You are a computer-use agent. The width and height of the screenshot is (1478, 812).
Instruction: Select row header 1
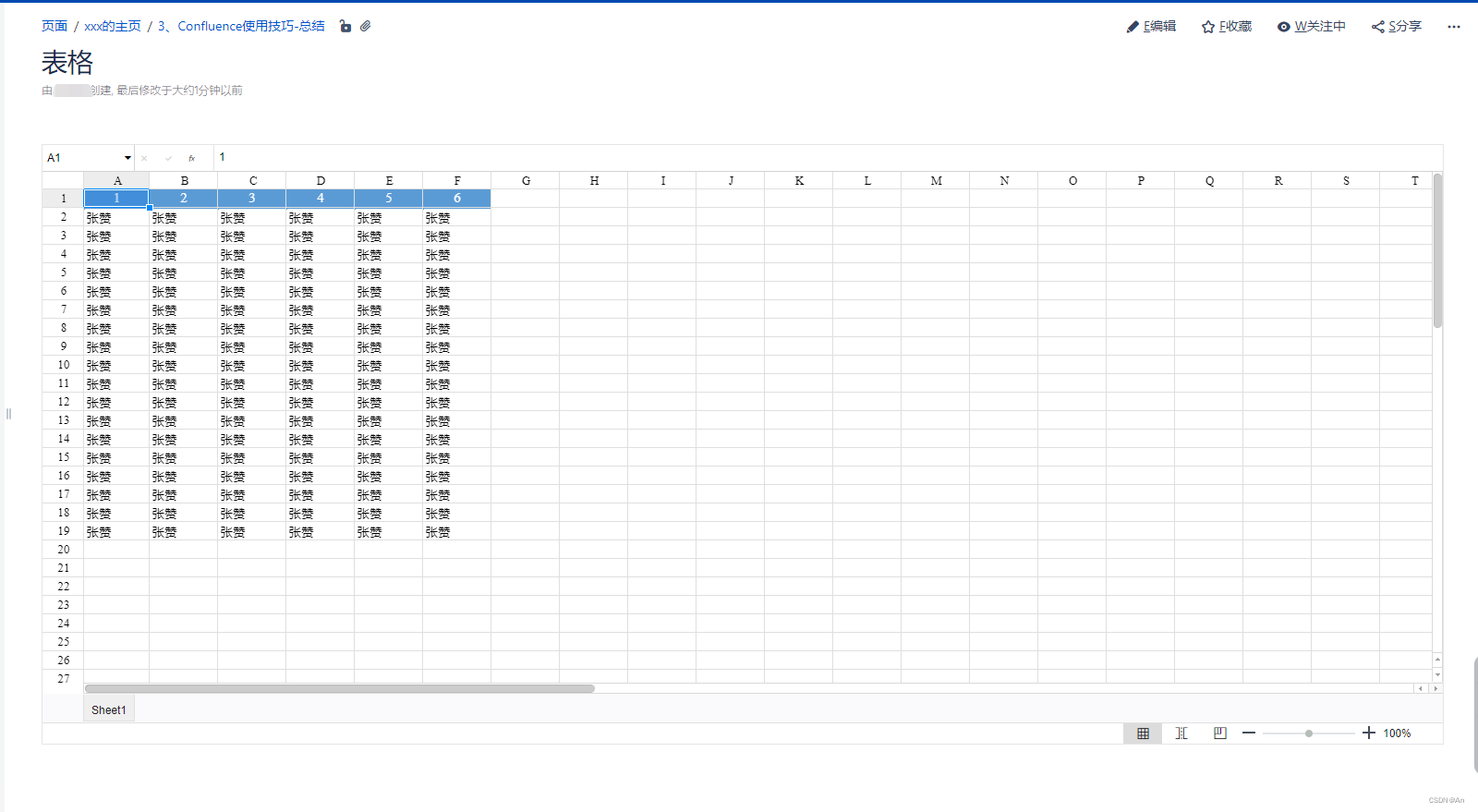tap(63, 199)
